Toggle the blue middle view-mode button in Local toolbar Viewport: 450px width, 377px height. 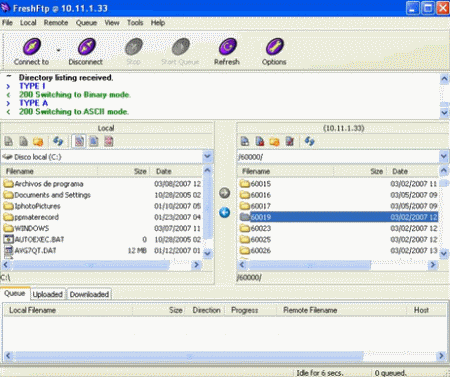(94, 141)
